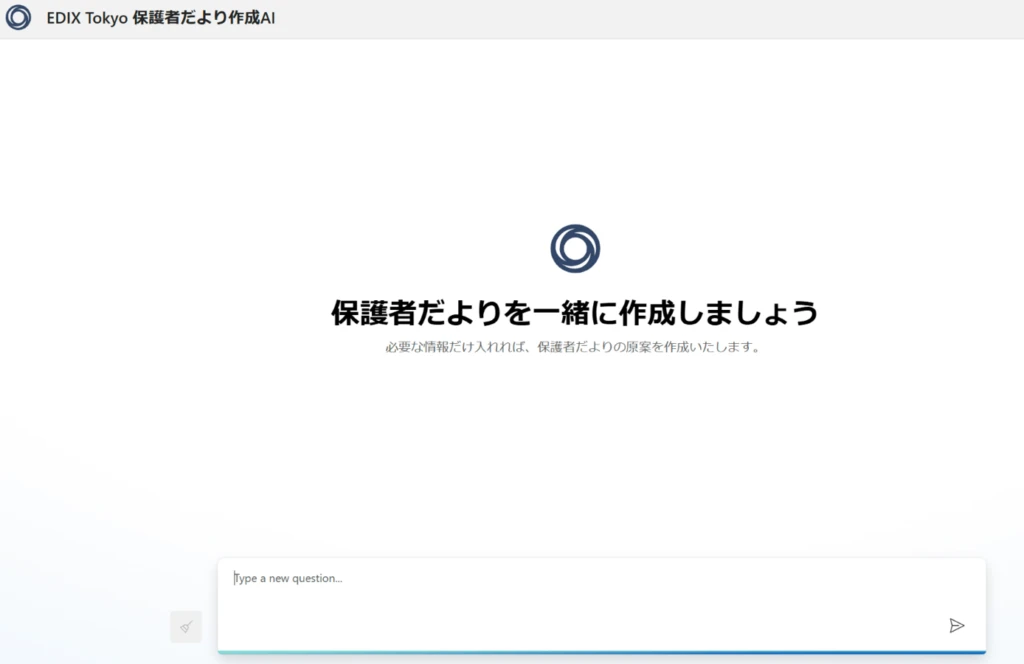Activate the send control at the input's right edge
This screenshot has height=664, width=1024.
pyautogui.click(x=957, y=625)
